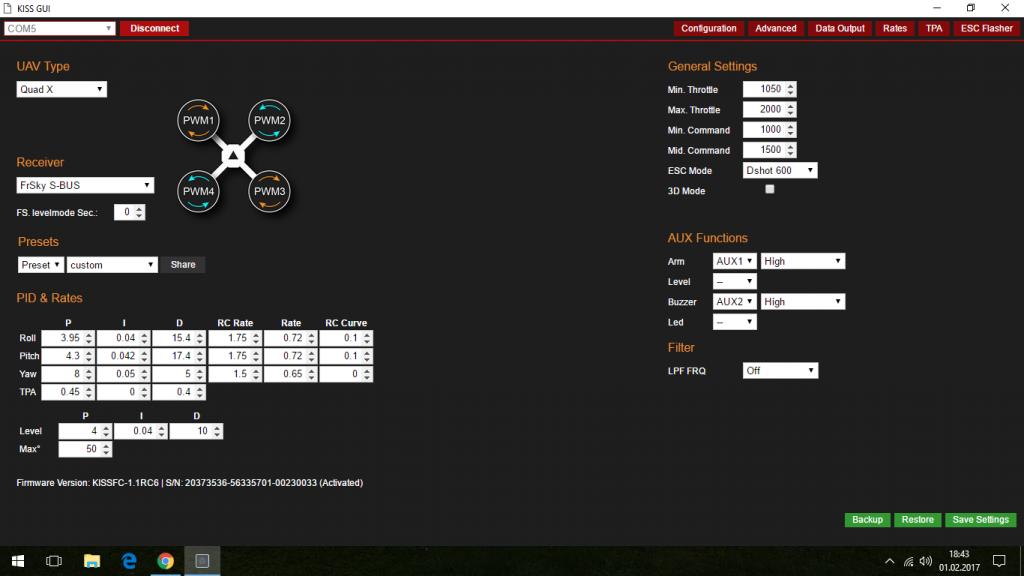Click the PWM3 motor icon

(269, 191)
